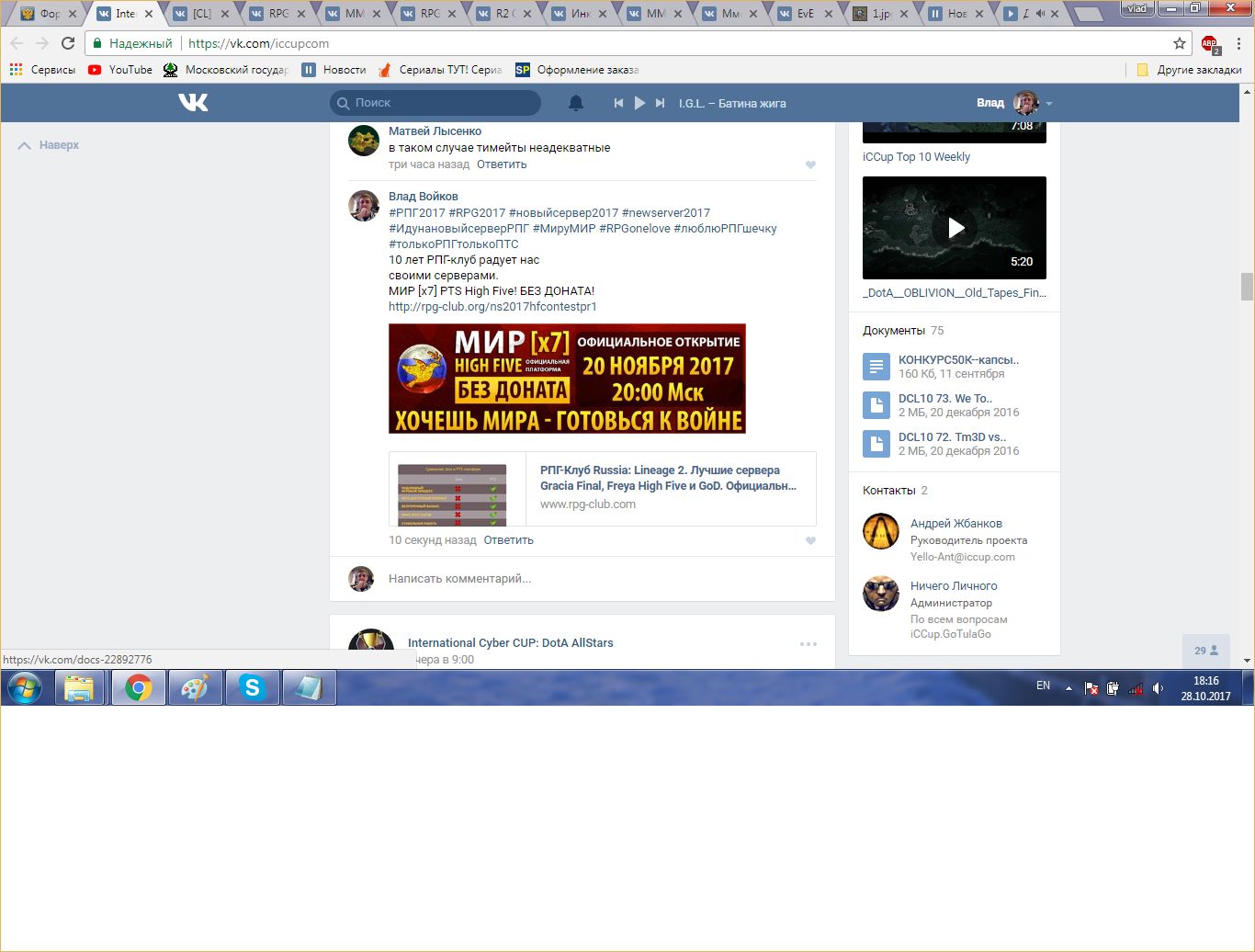
Task: Open the Новости bookmark
Action: [334, 70]
